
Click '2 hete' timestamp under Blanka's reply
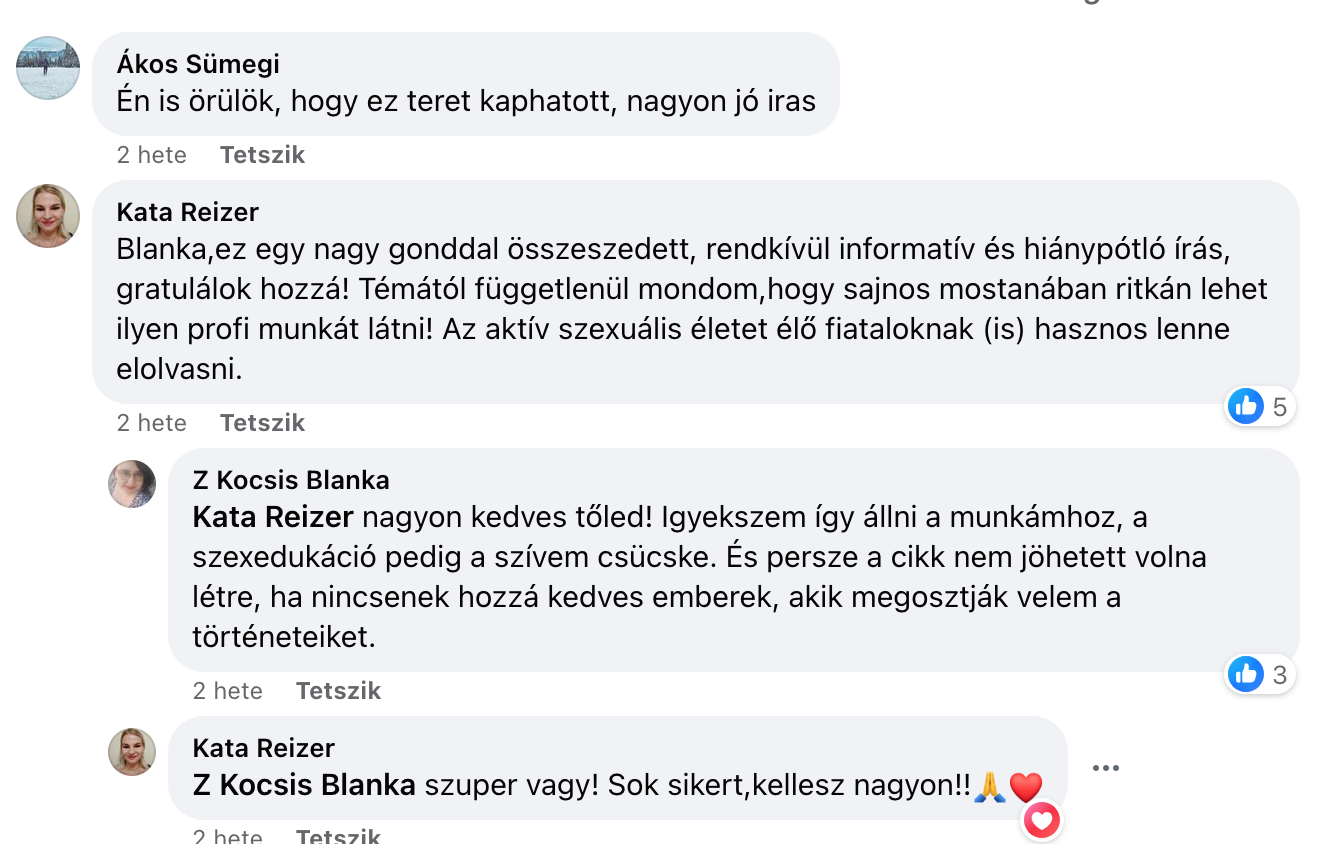228,691
